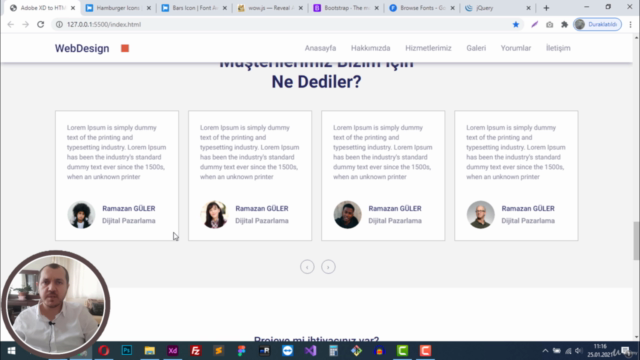This screenshot has width=640, height=360.
Task: Launch Photoshop from the taskbar
Action: [127, 351]
